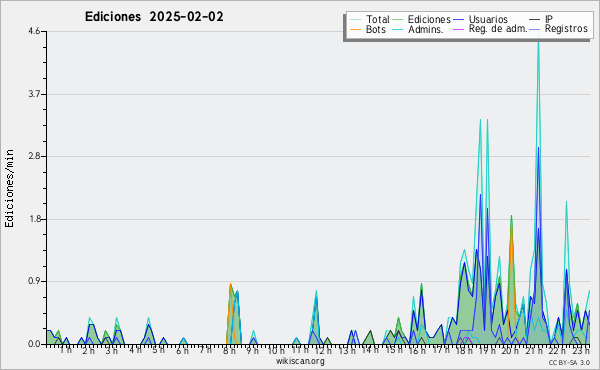Click the 19 h x-axis label

click(487, 350)
